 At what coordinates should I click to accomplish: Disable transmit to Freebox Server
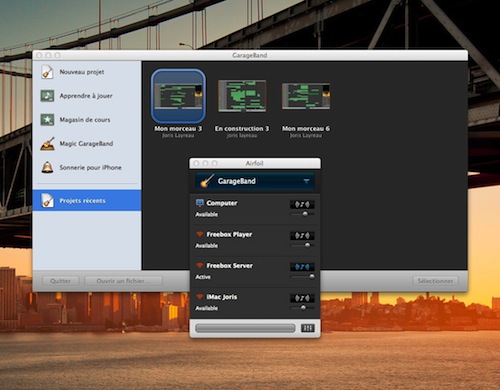(302, 267)
